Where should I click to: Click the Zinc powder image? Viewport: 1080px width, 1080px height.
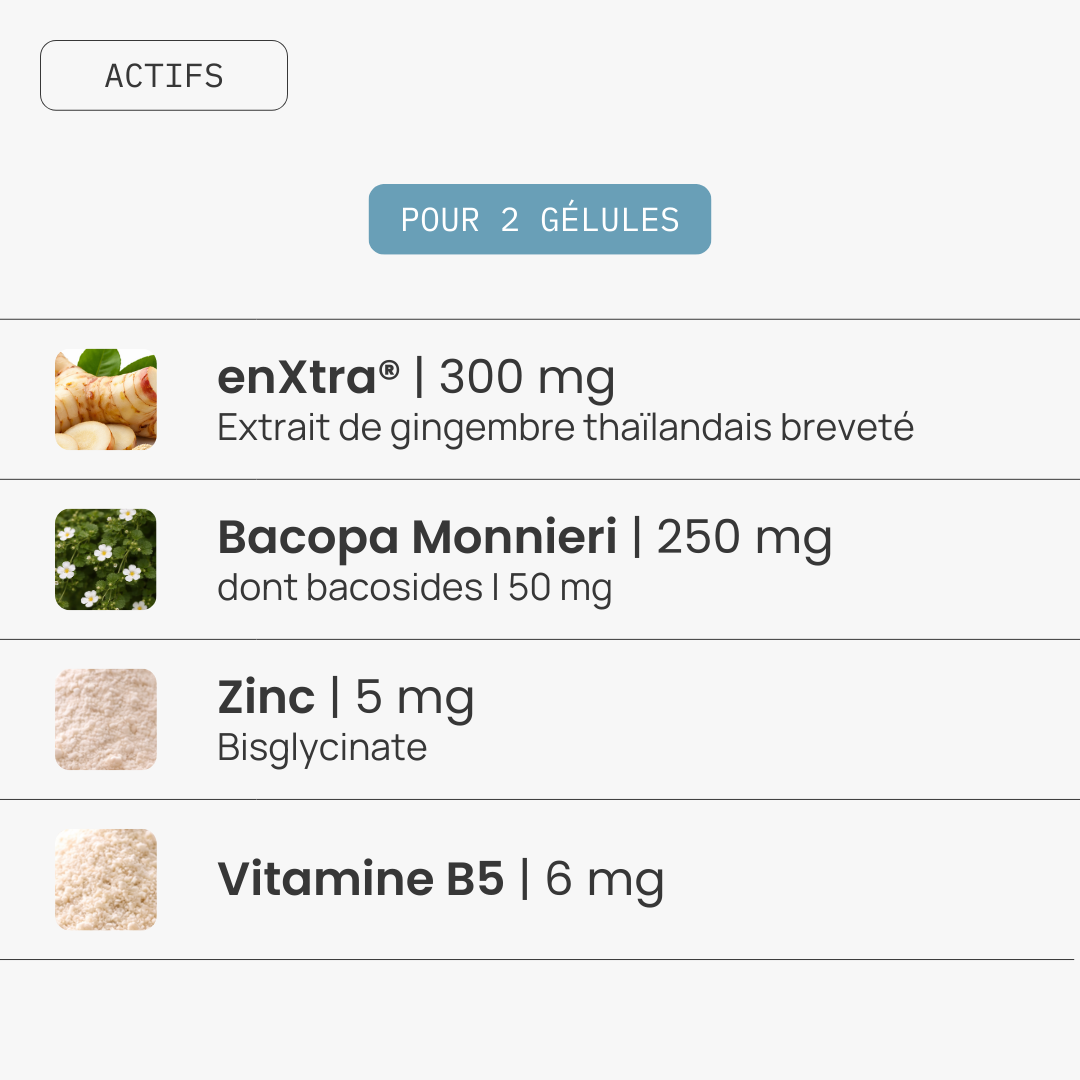(106, 719)
